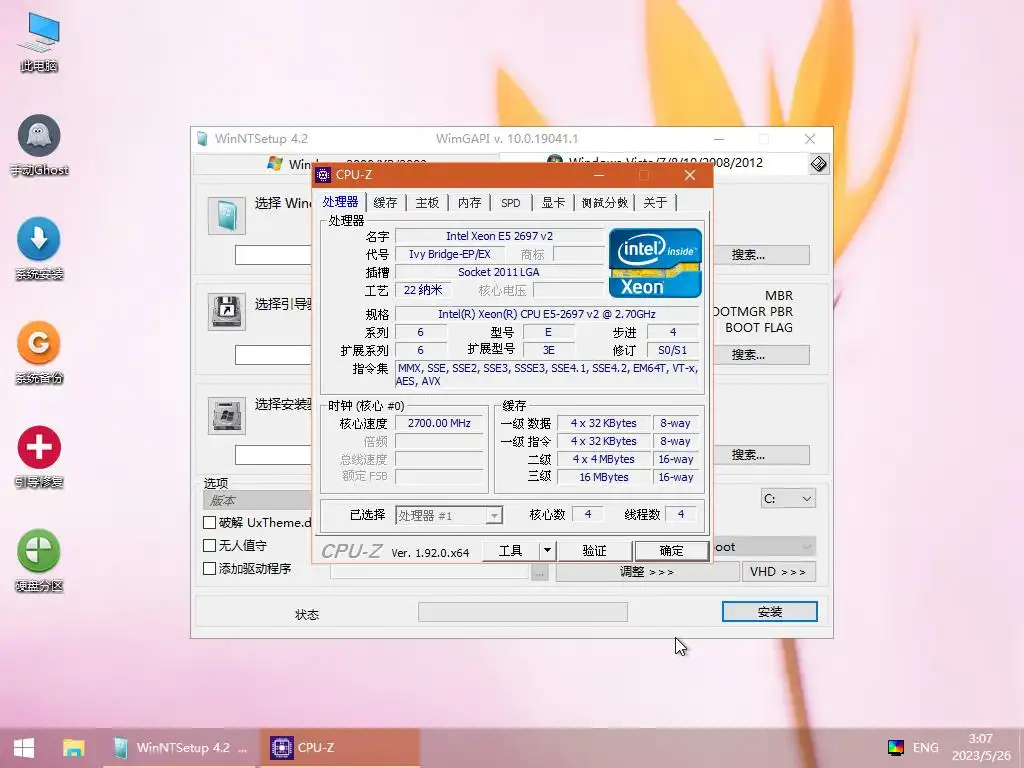Viewport: 1024px width, 768px height.
Task: Launch the 引导修复 desktop shortcut
Action: 39,457
